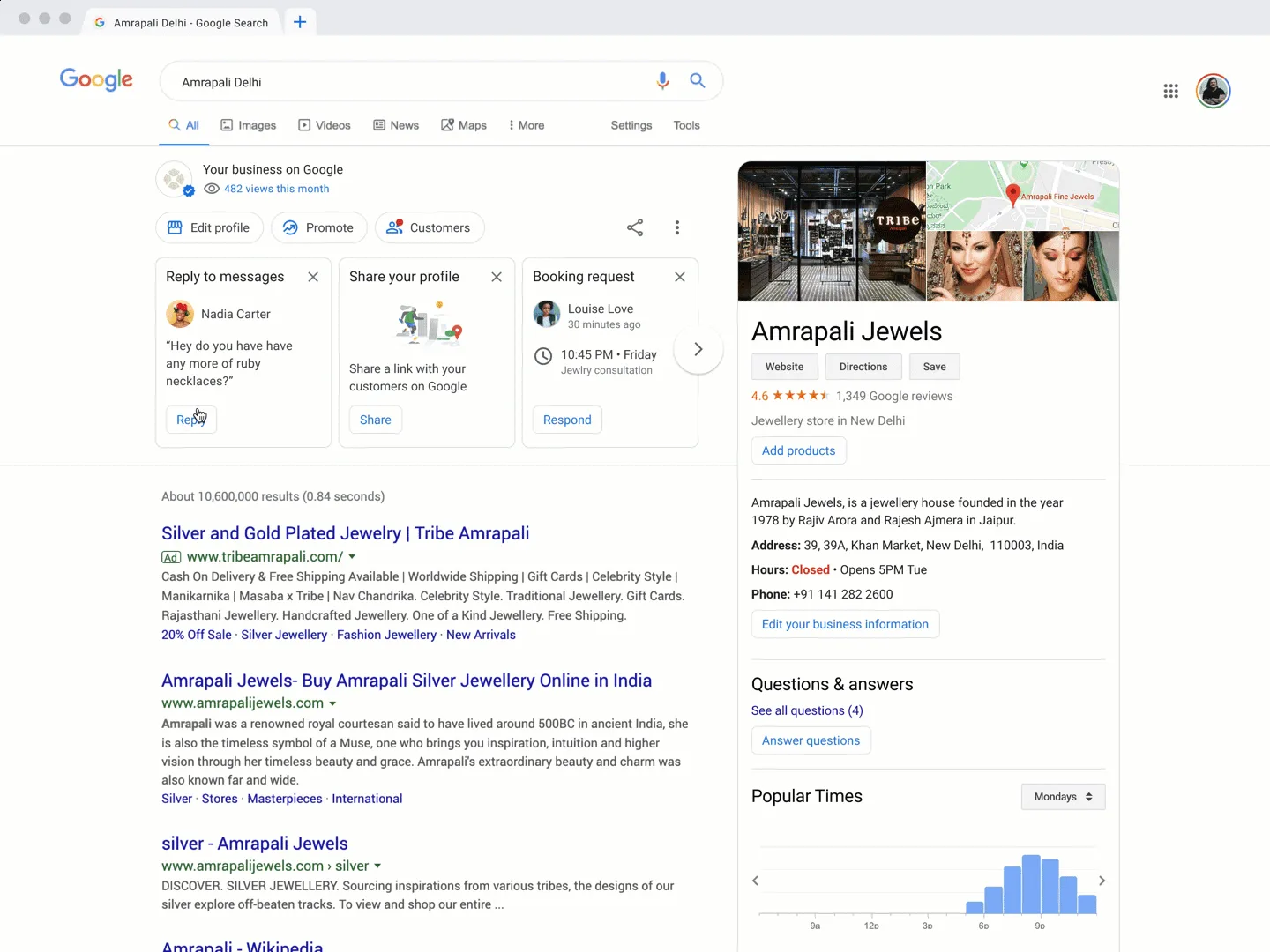Open the Masterpieces sitelink
The image size is (1270, 952).
click(x=285, y=799)
